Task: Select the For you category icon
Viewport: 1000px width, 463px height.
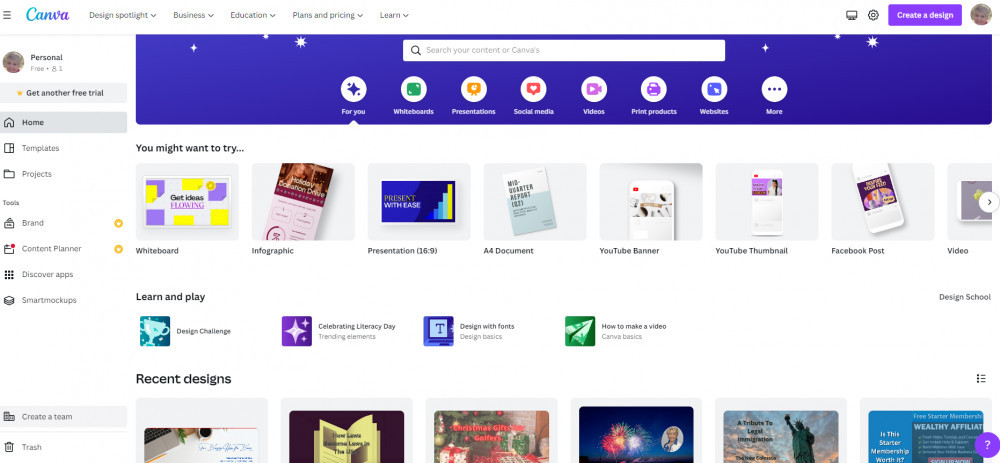Action: [x=353, y=89]
